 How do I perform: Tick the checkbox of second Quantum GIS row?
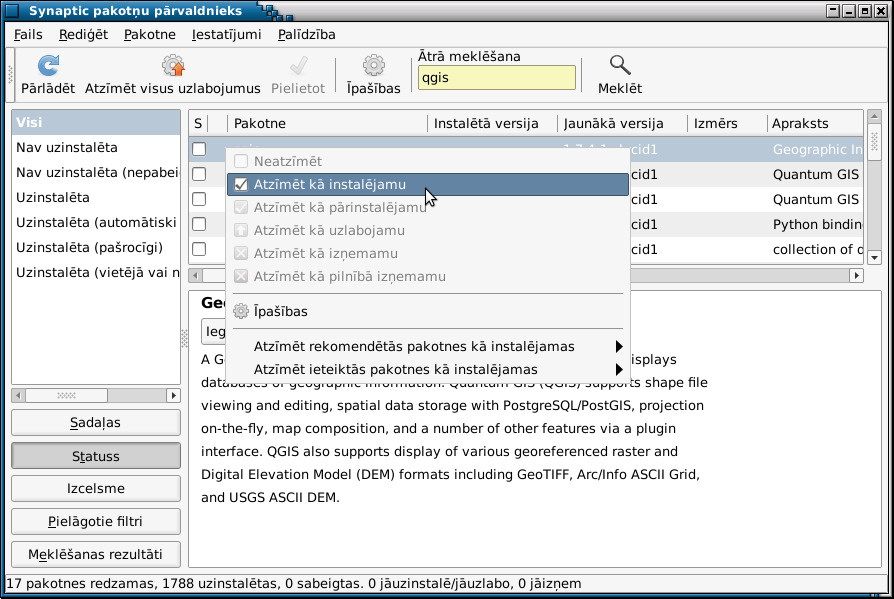(199, 199)
